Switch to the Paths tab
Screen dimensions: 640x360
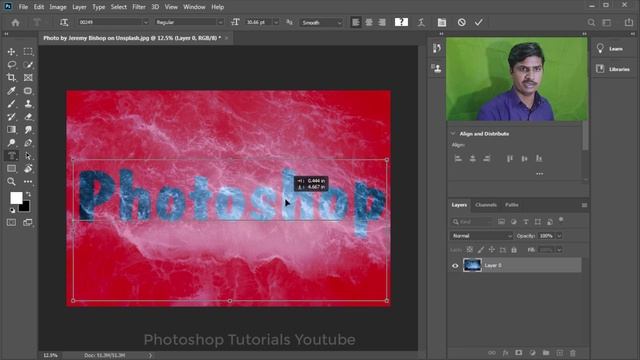[511, 205]
